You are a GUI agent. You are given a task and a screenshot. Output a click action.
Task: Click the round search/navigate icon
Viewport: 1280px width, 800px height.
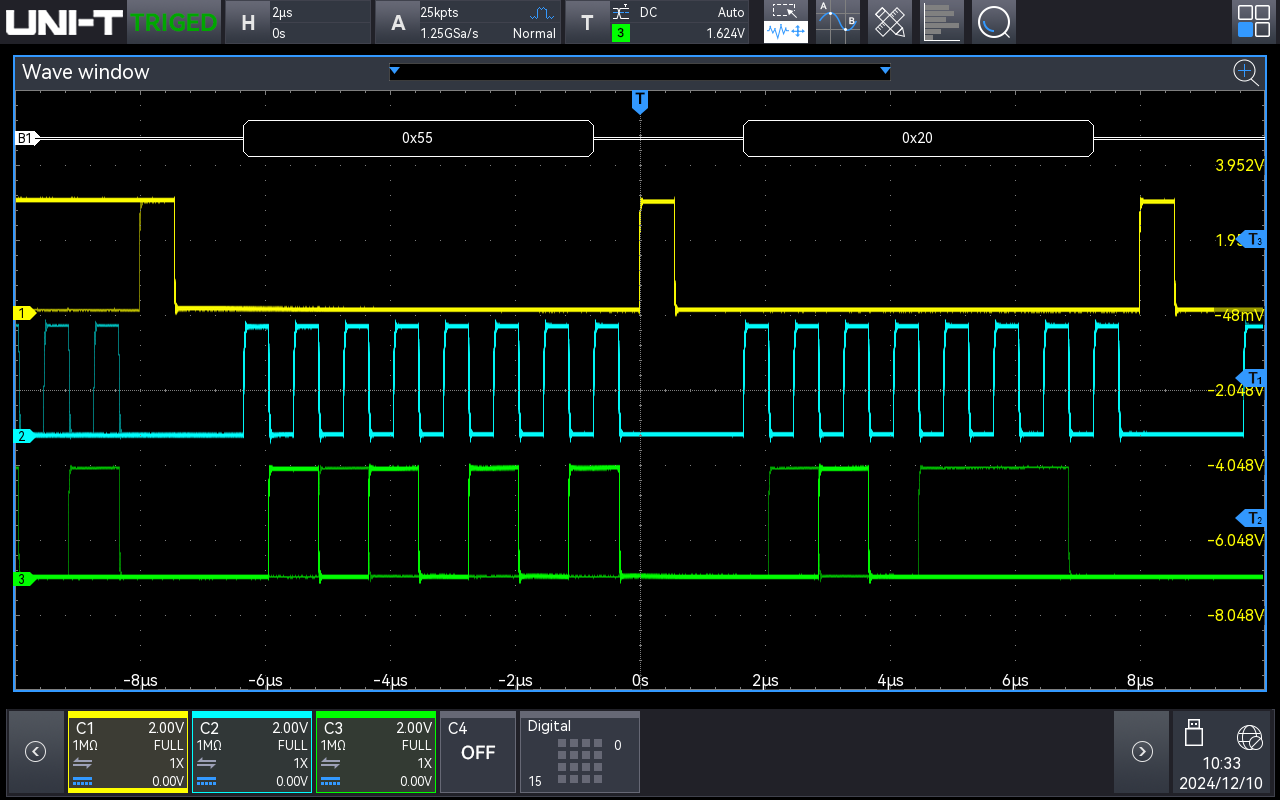coord(994,22)
